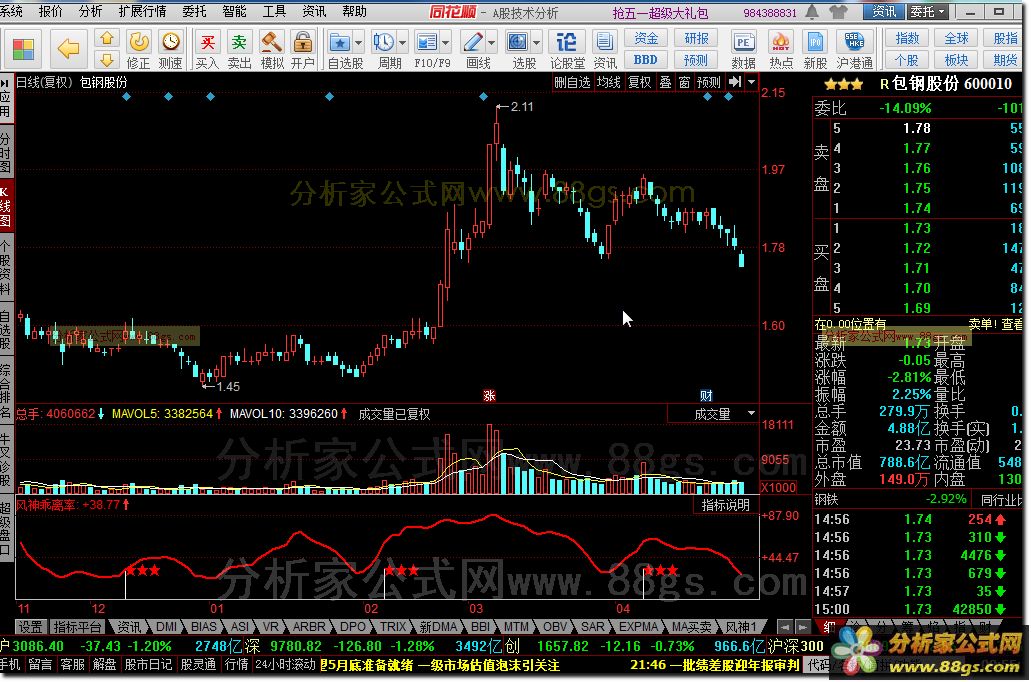
Task: Click the four-color home grid icon
Action: [x=23, y=49]
